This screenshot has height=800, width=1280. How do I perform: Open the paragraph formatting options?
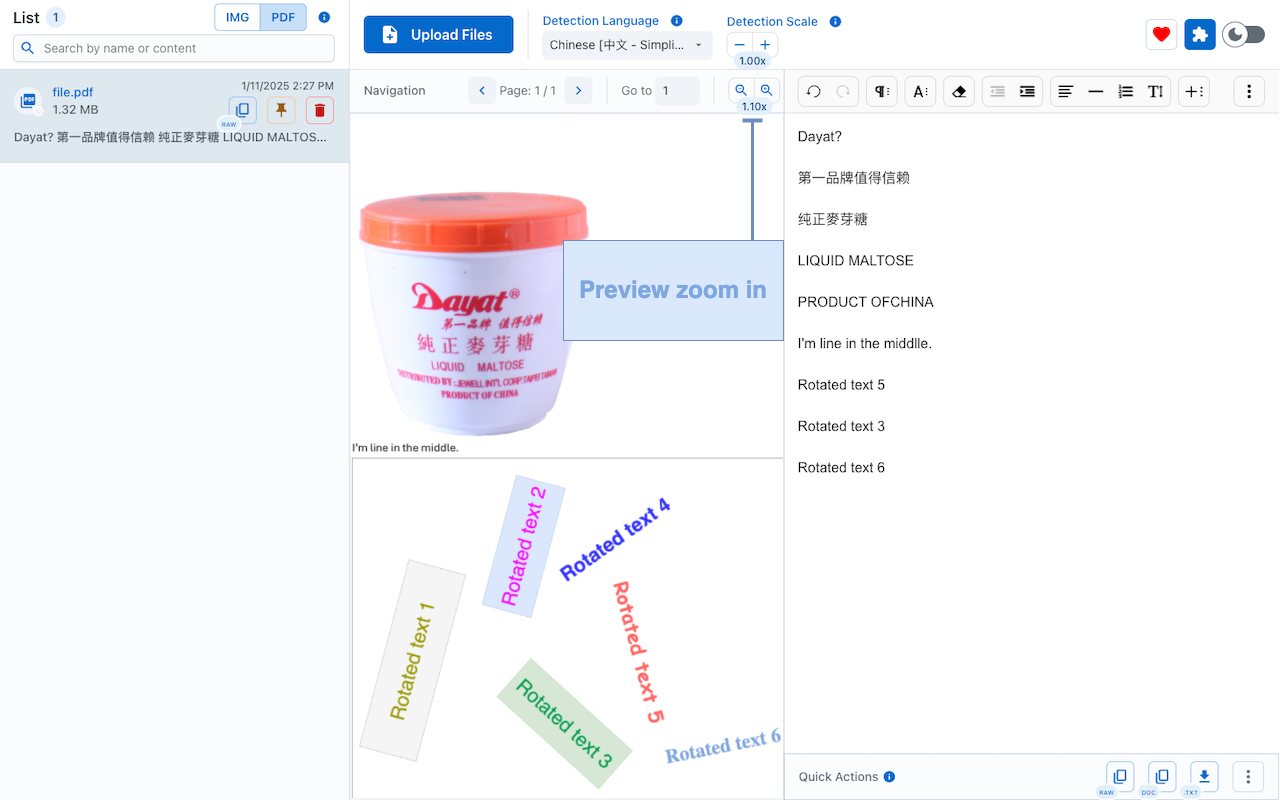882,91
